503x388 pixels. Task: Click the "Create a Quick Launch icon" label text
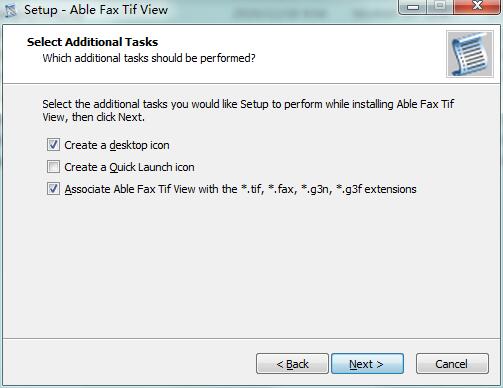(129, 167)
